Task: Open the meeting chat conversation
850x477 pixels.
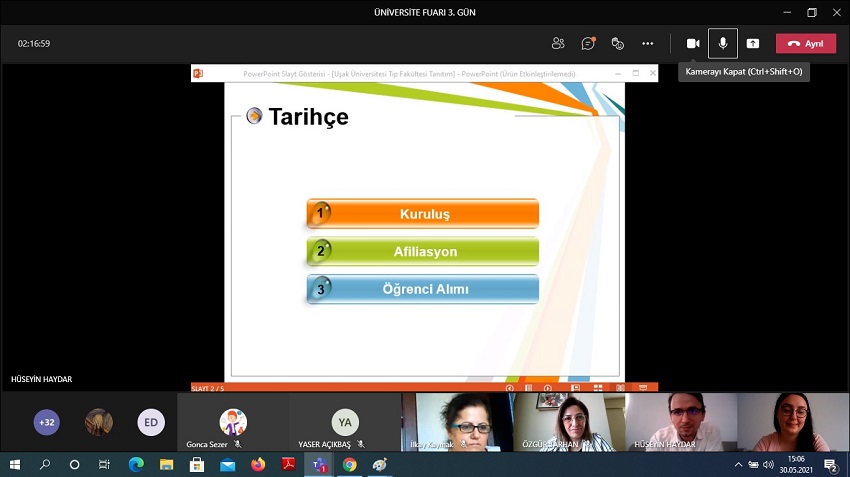Action: click(x=588, y=43)
